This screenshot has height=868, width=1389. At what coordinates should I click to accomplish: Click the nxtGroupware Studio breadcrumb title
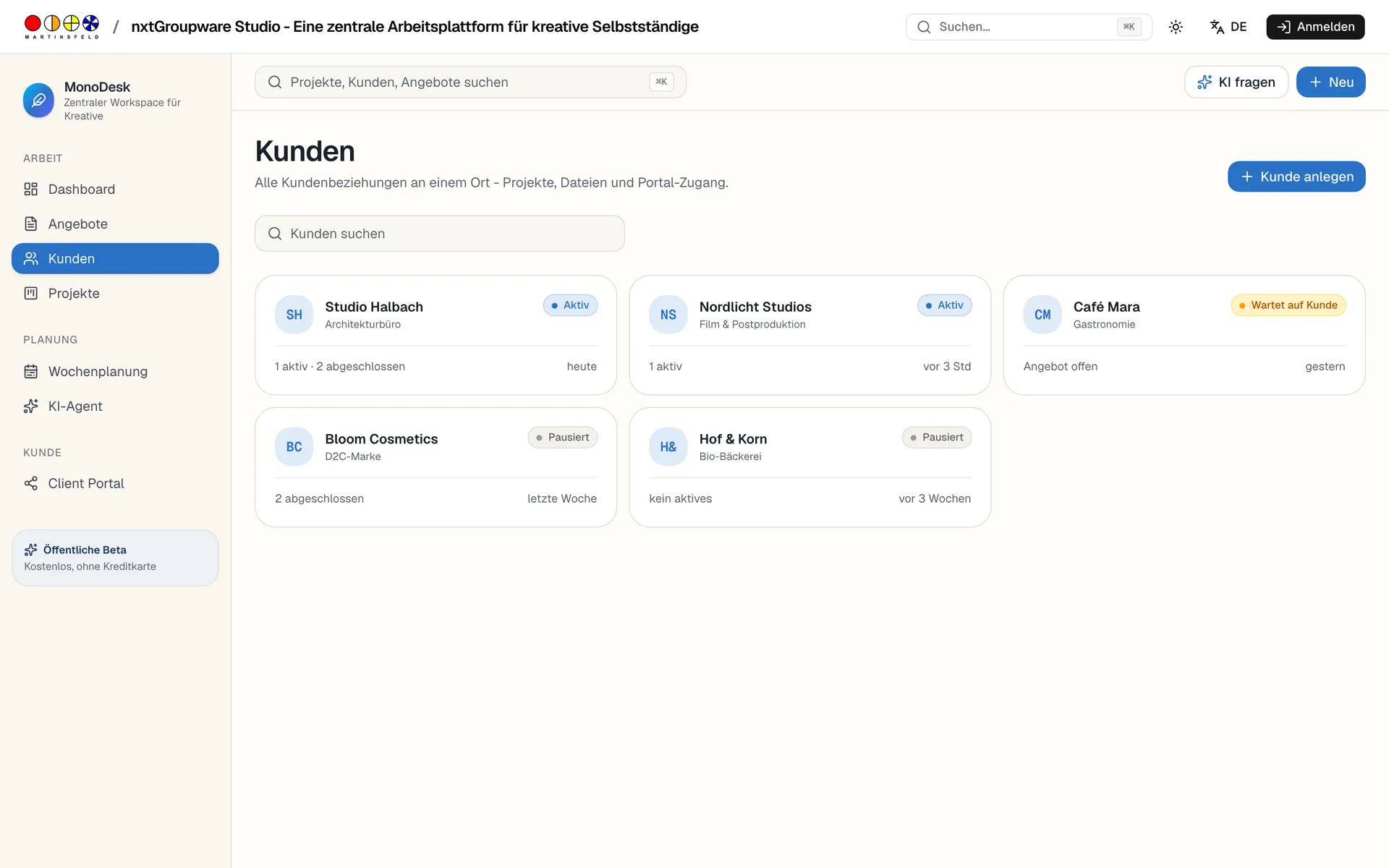[x=415, y=27]
